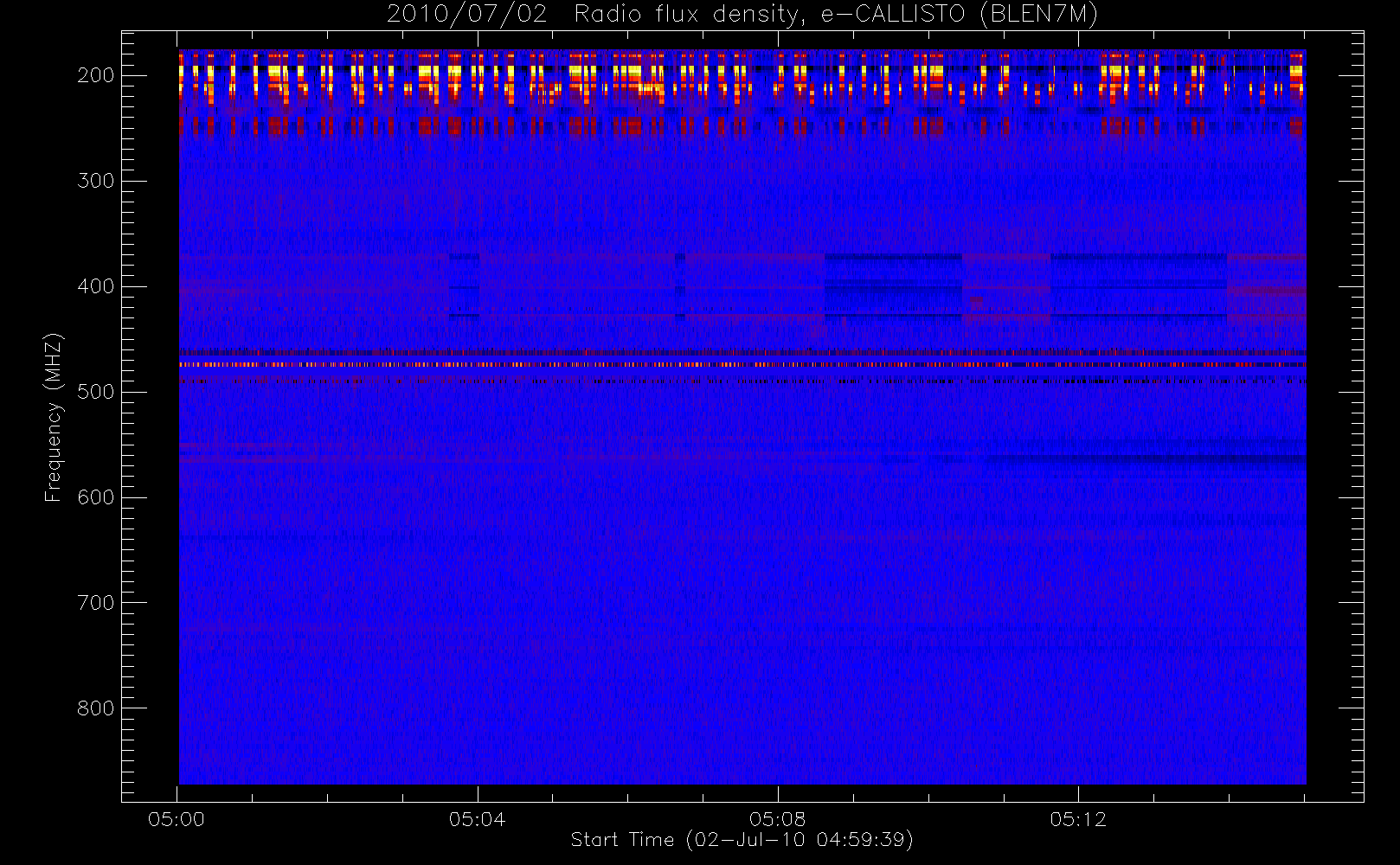Image resolution: width=1400 pixels, height=865 pixels.
Task: Click the 05:12 time tick label
Action: [x=1078, y=819]
